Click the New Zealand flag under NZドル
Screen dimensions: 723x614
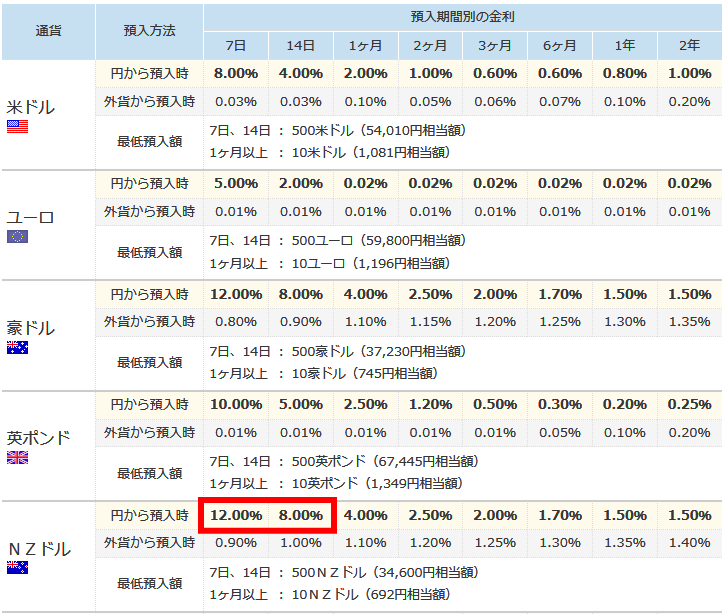[18, 567]
